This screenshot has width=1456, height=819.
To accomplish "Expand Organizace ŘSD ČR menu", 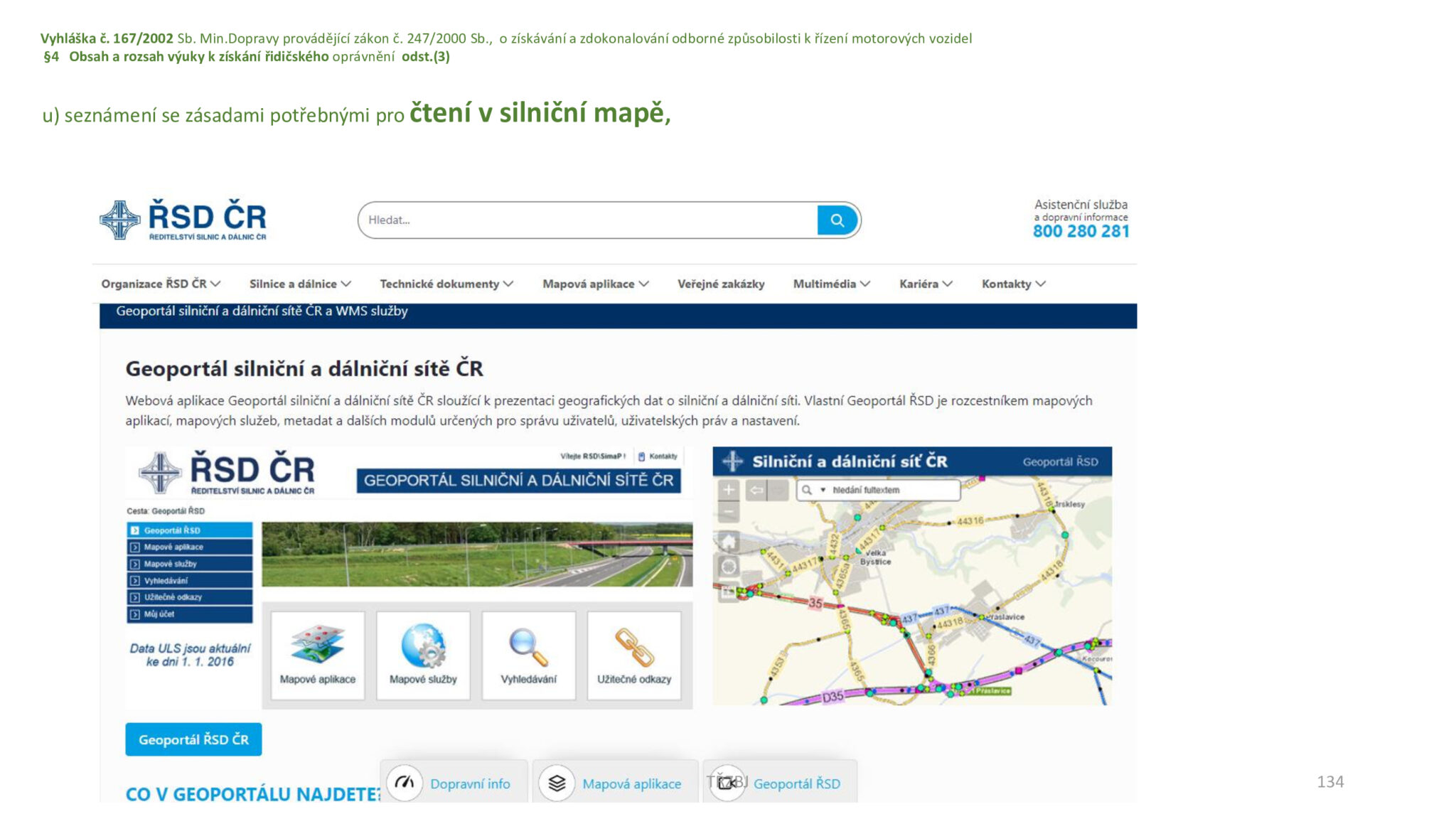I will 161,284.
